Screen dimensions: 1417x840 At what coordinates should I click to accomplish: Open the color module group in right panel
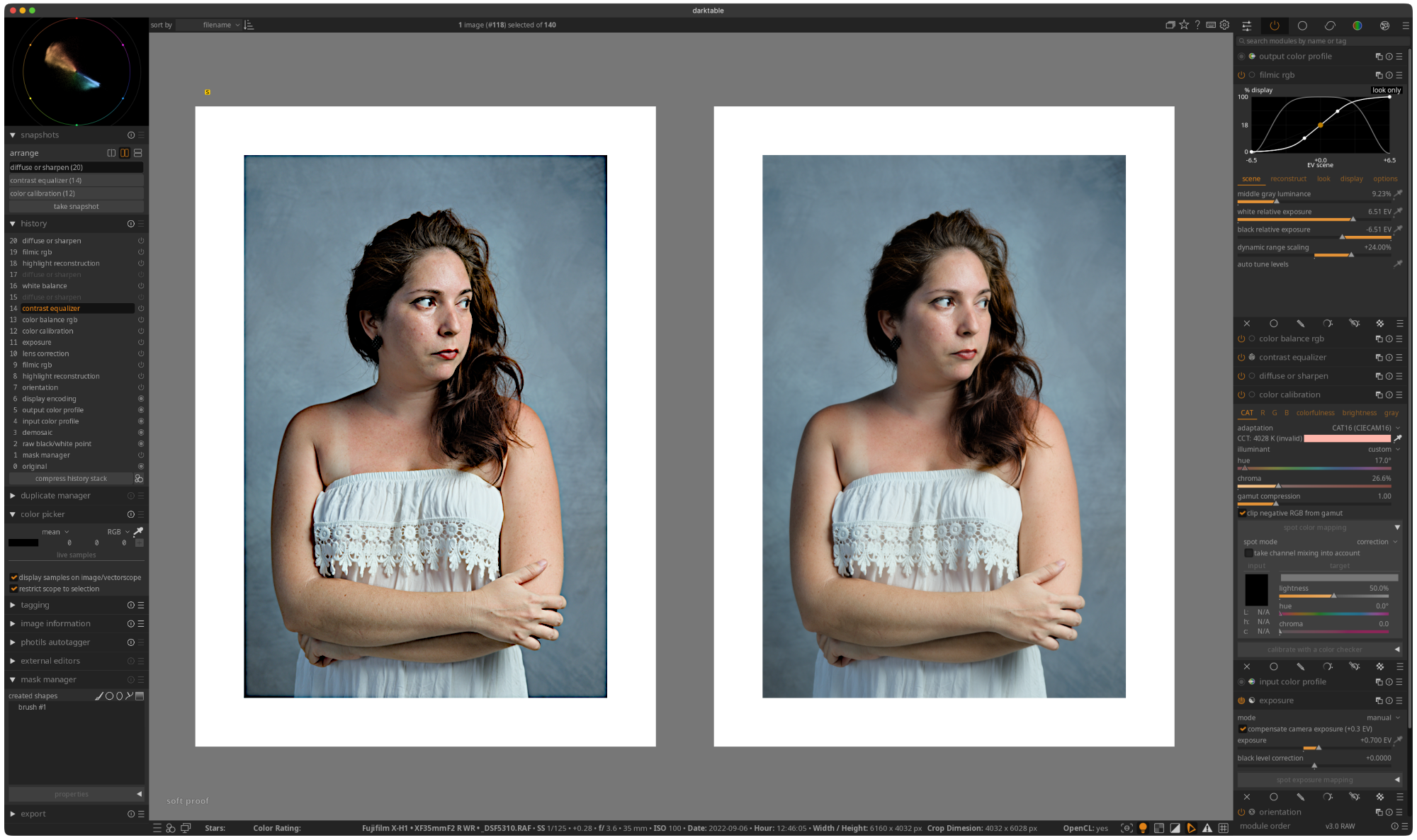click(x=1357, y=25)
